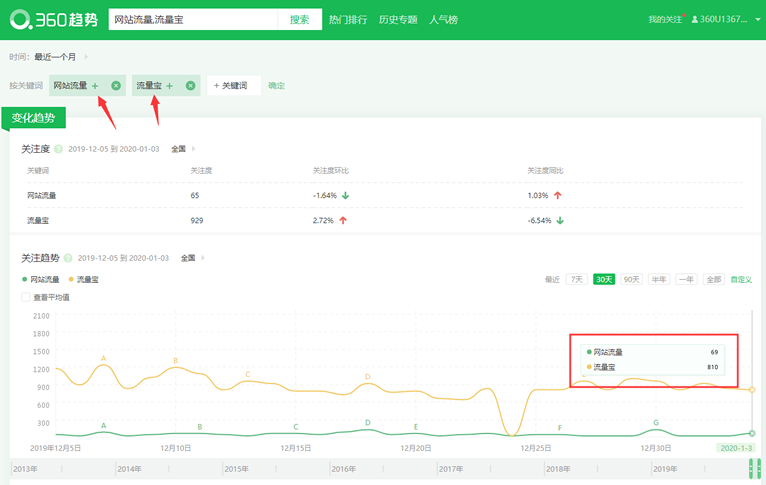This screenshot has width=766, height=485.
Task: Click green marker G on the 网站流量 line
Action: [656, 423]
